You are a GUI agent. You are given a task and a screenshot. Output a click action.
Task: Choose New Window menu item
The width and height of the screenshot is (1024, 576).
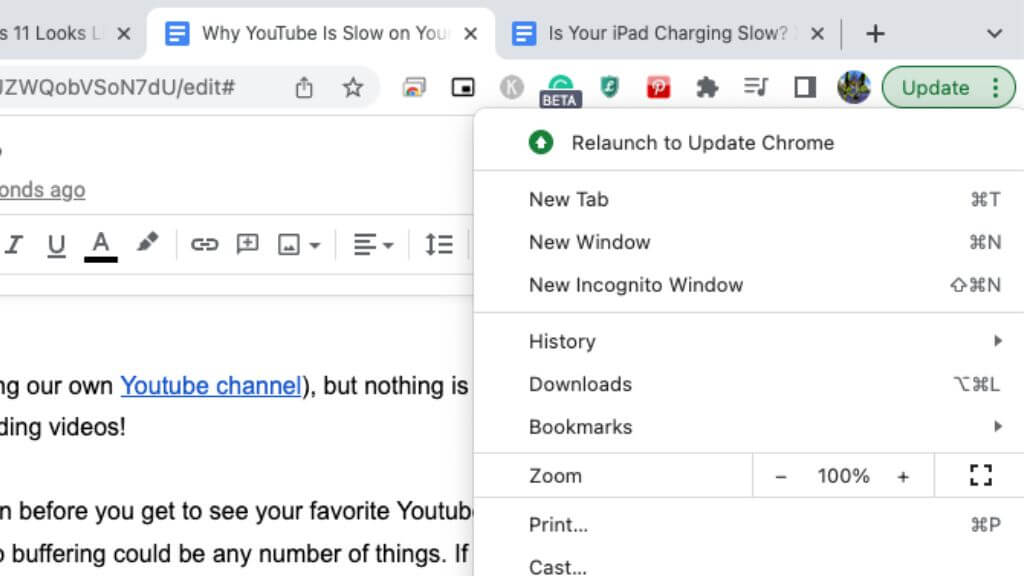pyautogui.click(x=748, y=242)
